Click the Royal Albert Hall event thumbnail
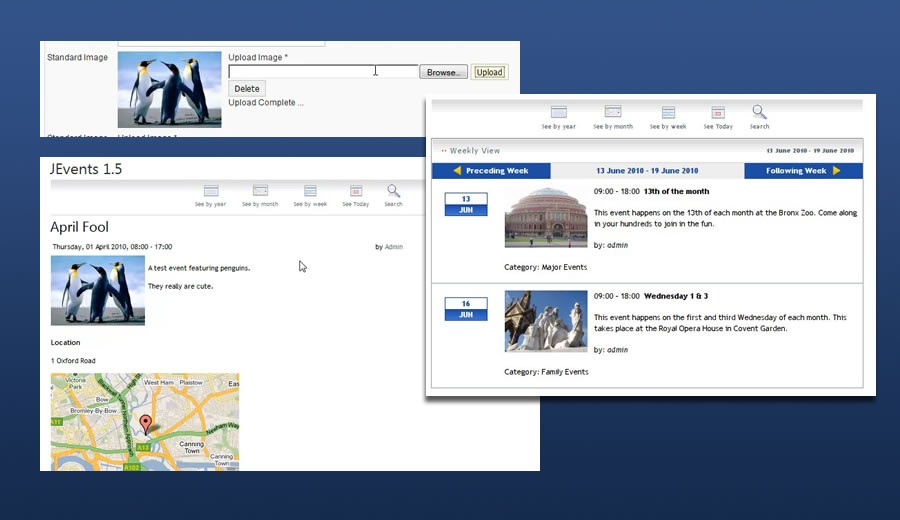Screen dimensions: 900x520 tap(545, 217)
